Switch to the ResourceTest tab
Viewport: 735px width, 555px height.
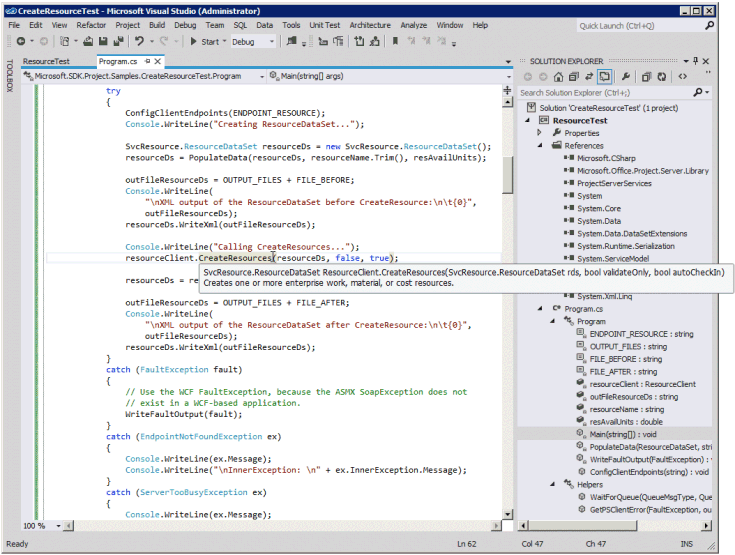point(46,61)
